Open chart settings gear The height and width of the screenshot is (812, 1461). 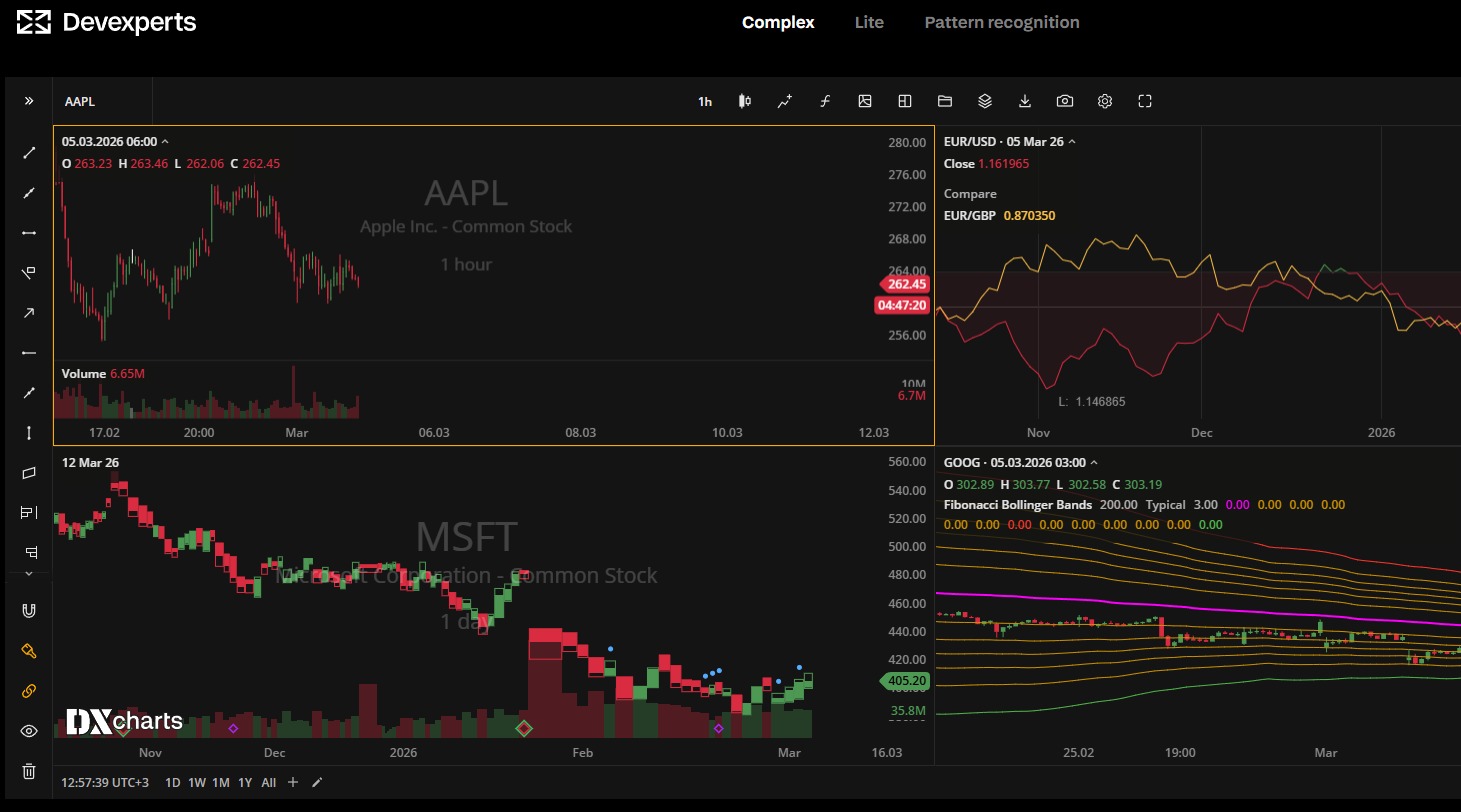[1104, 101]
